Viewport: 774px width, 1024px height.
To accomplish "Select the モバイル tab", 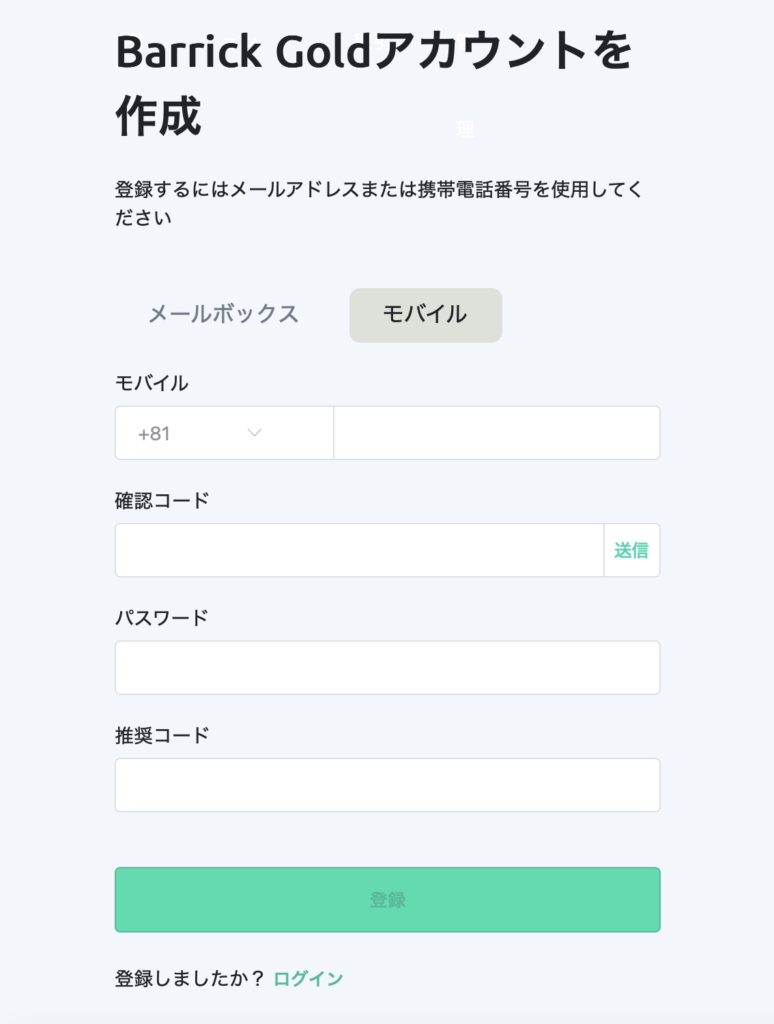I will click(x=425, y=314).
